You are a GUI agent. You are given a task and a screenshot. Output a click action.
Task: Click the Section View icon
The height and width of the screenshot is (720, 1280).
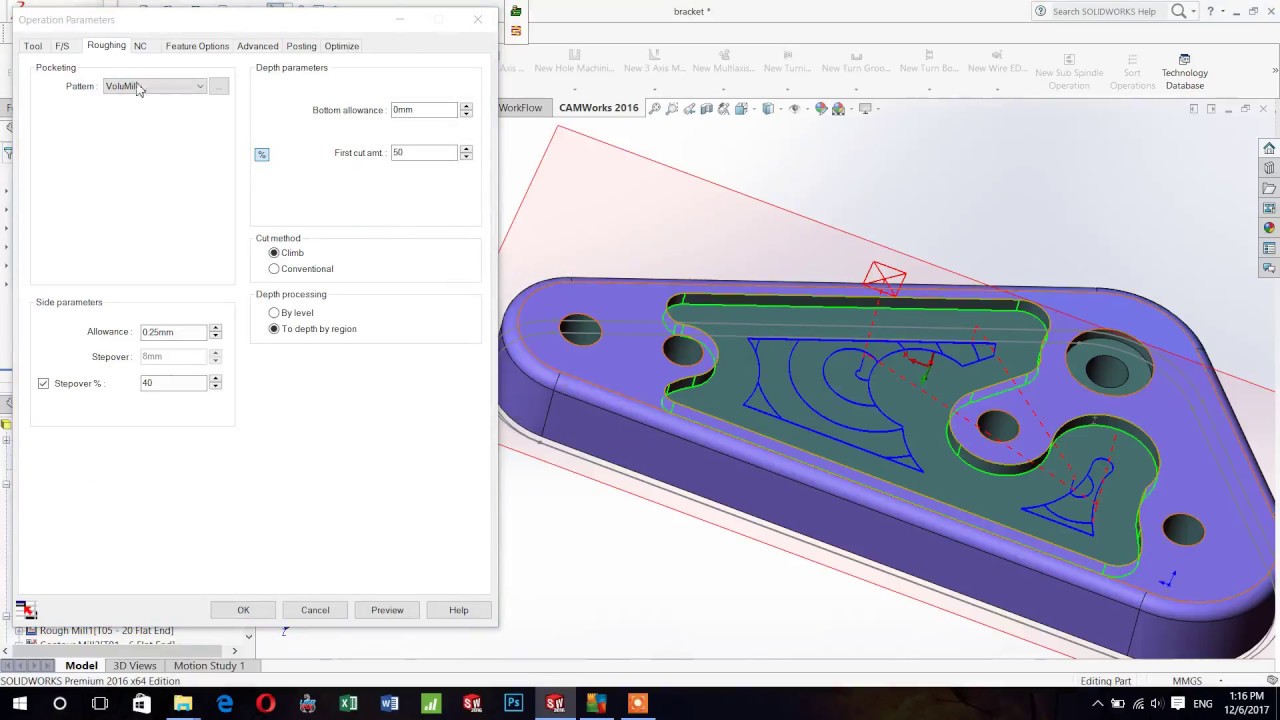tap(706, 108)
